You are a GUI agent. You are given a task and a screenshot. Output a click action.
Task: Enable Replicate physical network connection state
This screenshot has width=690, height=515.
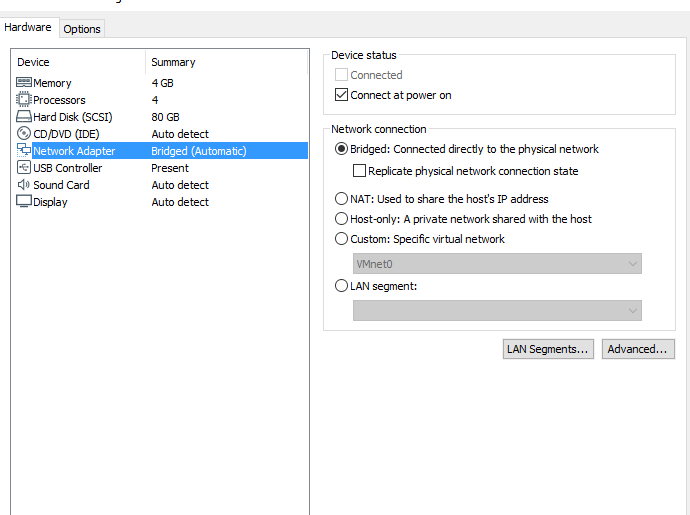click(x=359, y=170)
